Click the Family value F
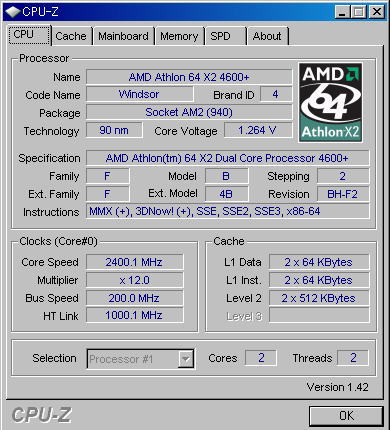Screen dimensions: 390x430 pos(107,176)
